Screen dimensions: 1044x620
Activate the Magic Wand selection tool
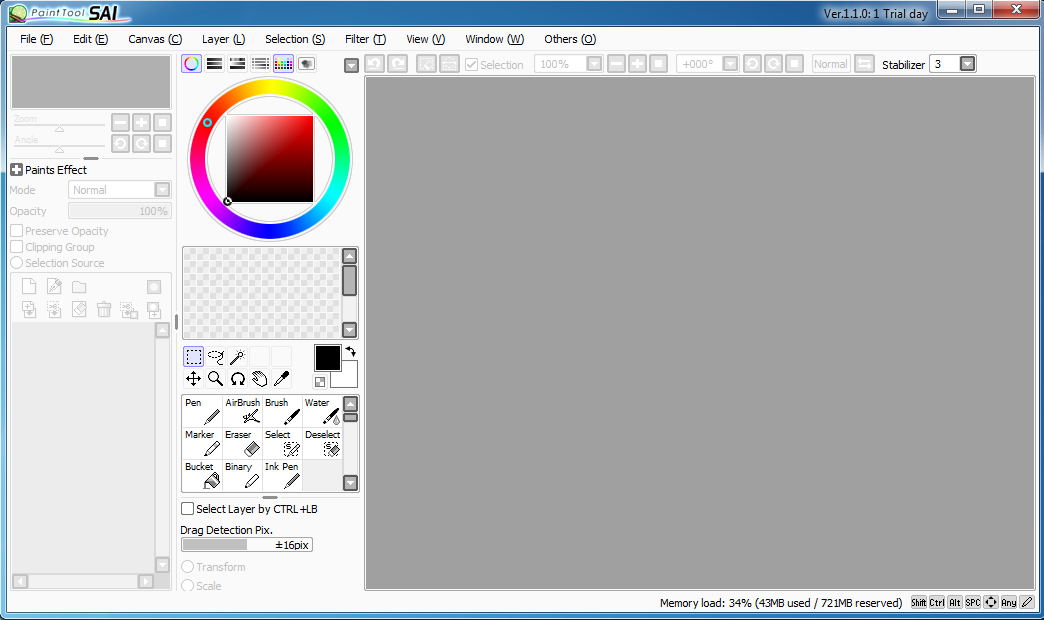(237, 357)
